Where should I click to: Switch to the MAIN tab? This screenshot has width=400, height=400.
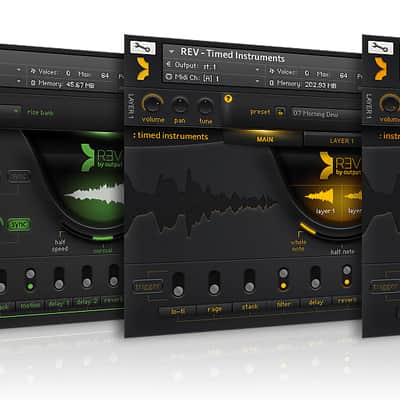[x=264, y=139]
